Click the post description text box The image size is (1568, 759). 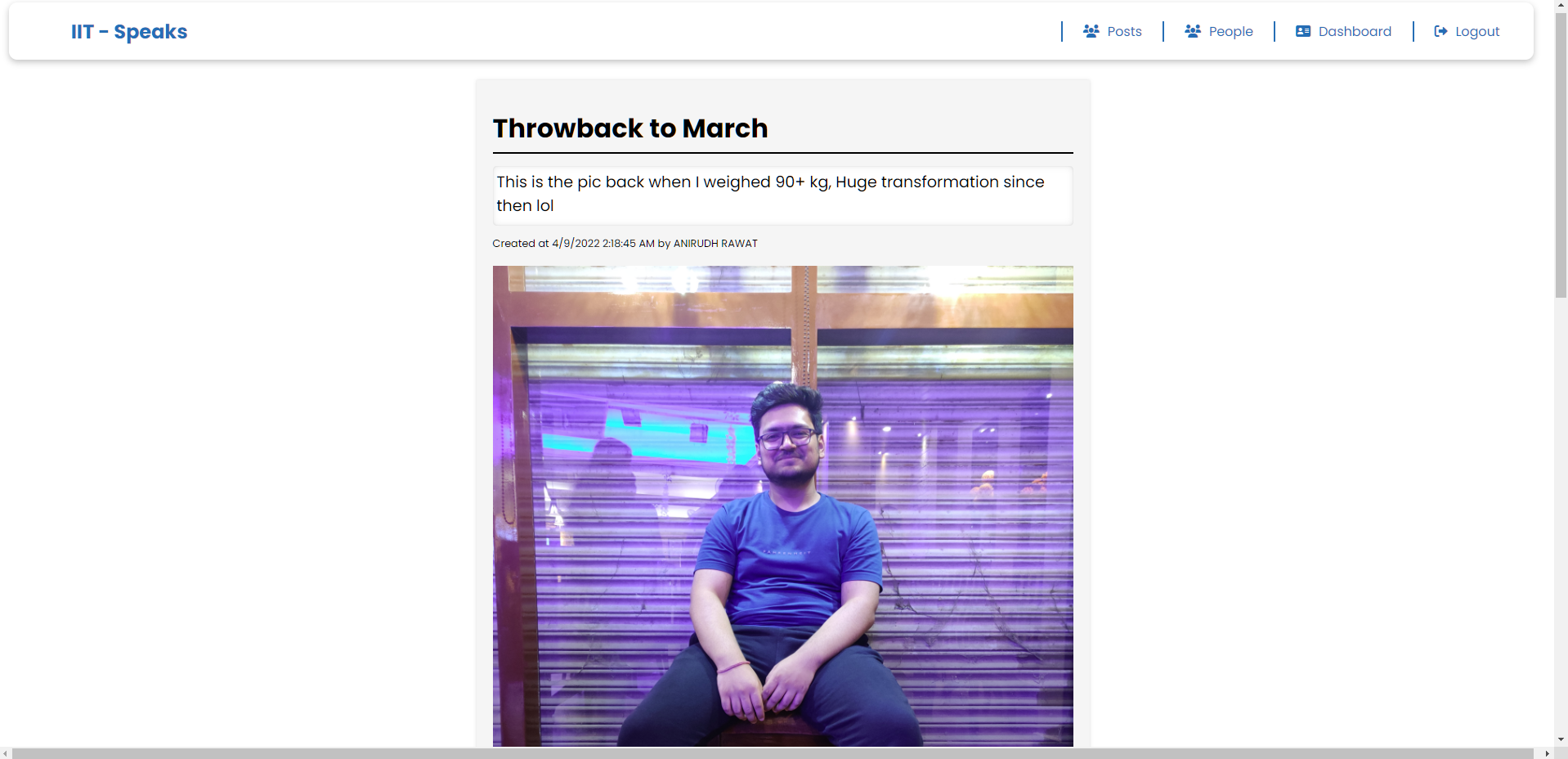(x=782, y=195)
